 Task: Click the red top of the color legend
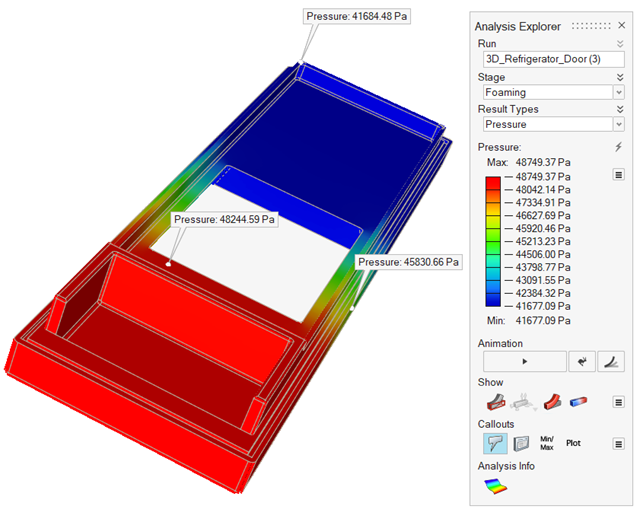[x=493, y=182]
